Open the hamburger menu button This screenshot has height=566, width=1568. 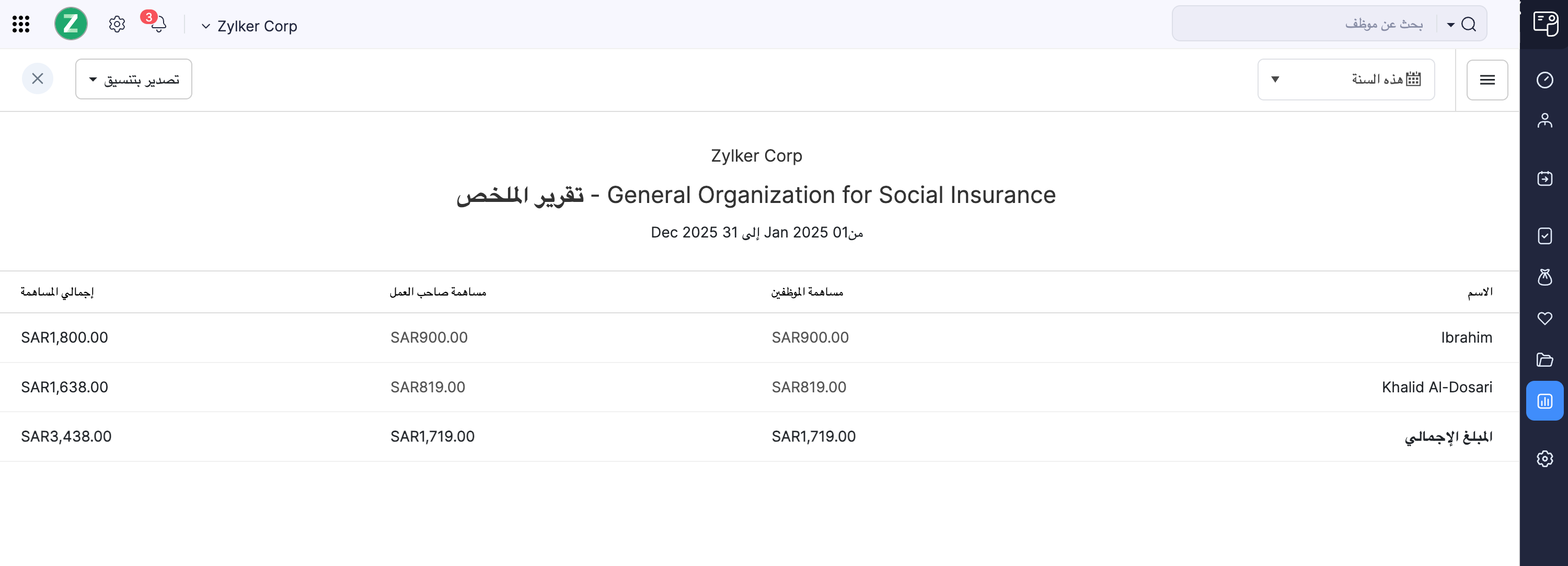point(1486,80)
